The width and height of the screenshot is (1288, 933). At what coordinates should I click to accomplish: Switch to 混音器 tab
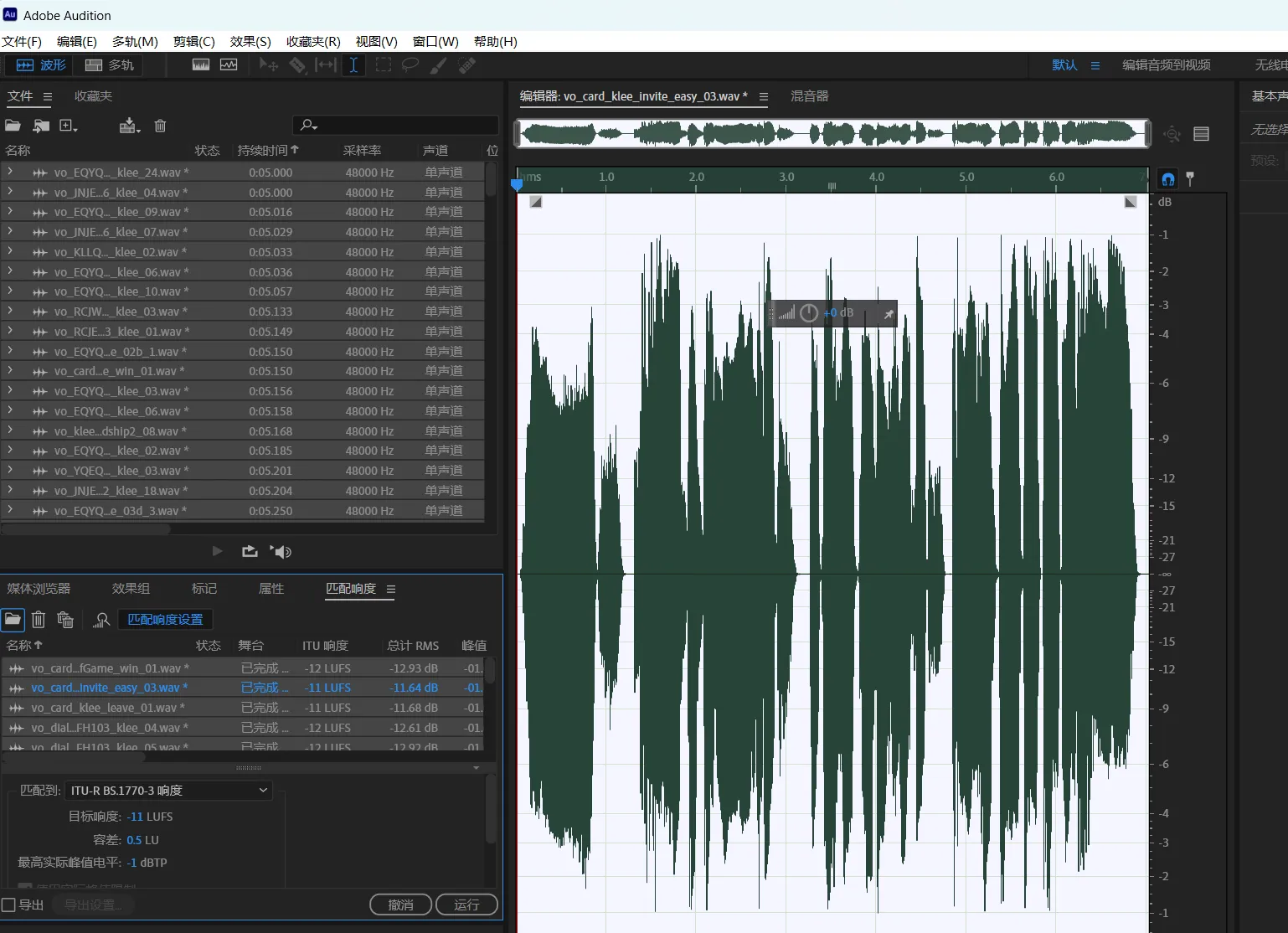[810, 96]
